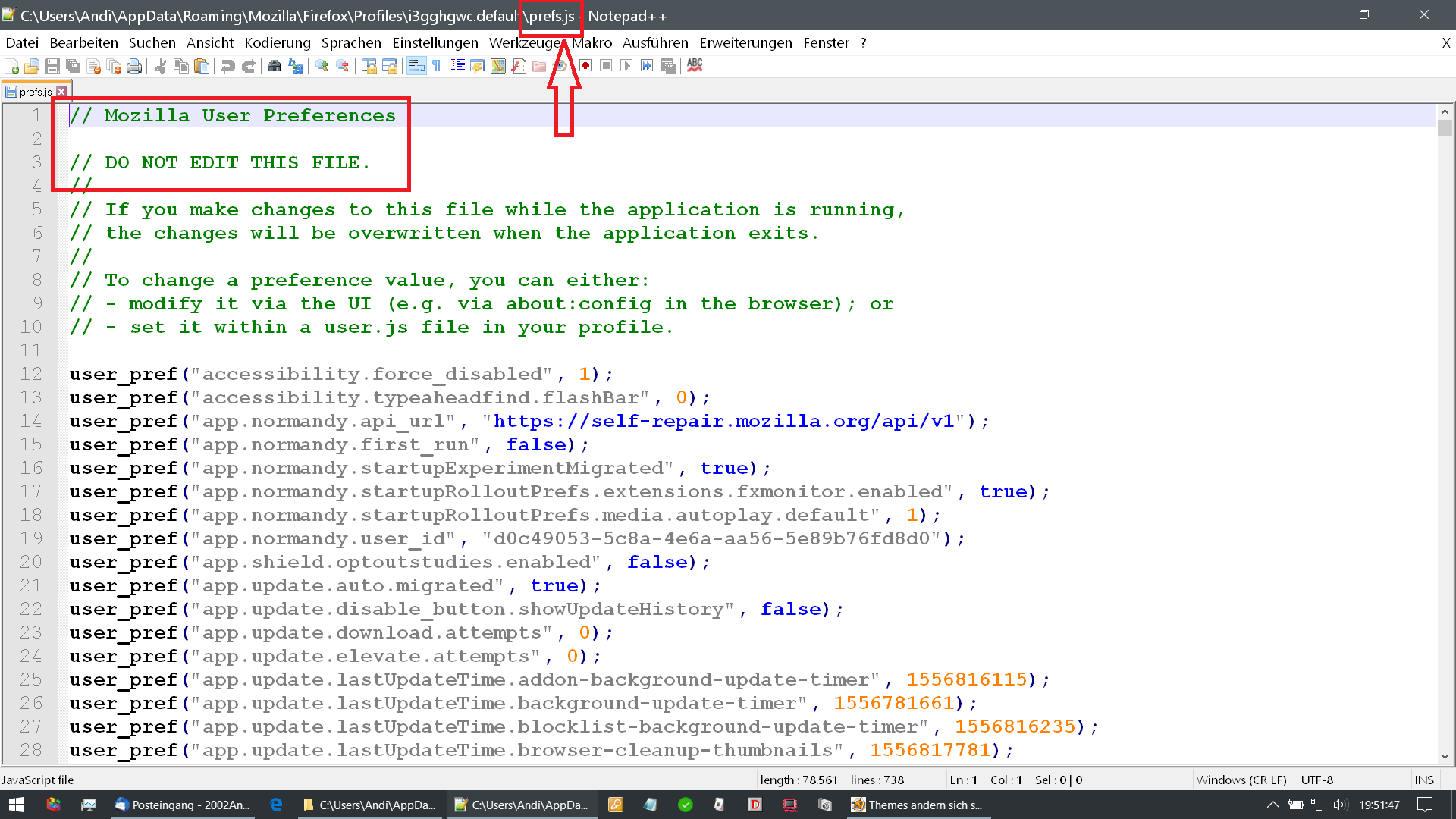Viewport: 1456px width, 819px height.
Task: Open Windows Start menu
Action: click(17, 805)
